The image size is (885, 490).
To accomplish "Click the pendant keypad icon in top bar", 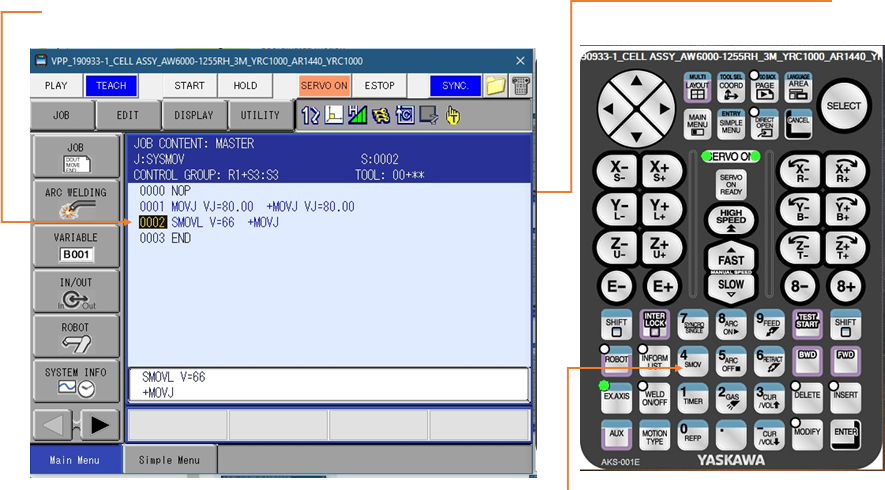I will [520, 86].
